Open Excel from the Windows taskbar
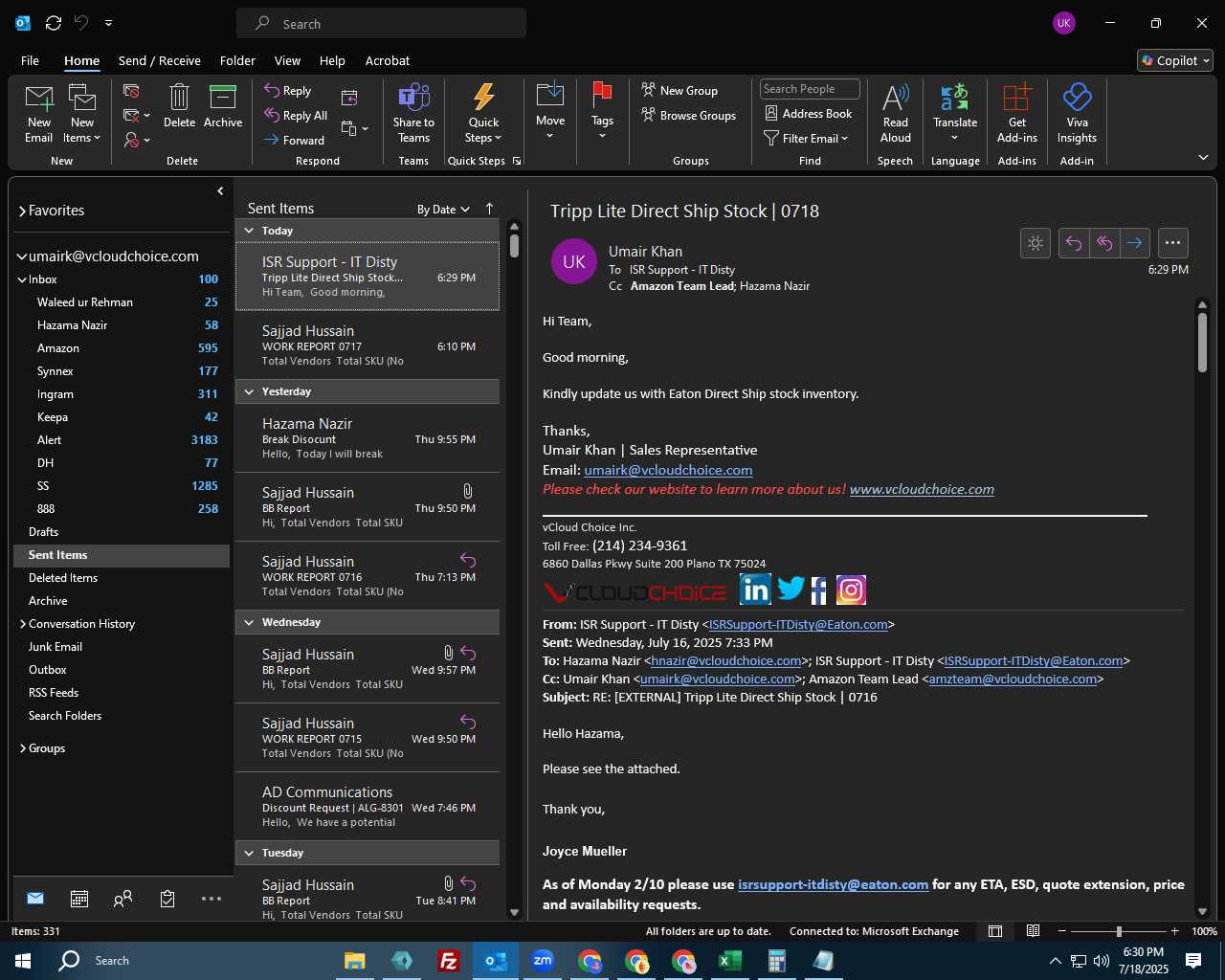Screen dimensions: 1225x980 click(x=730, y=961)
